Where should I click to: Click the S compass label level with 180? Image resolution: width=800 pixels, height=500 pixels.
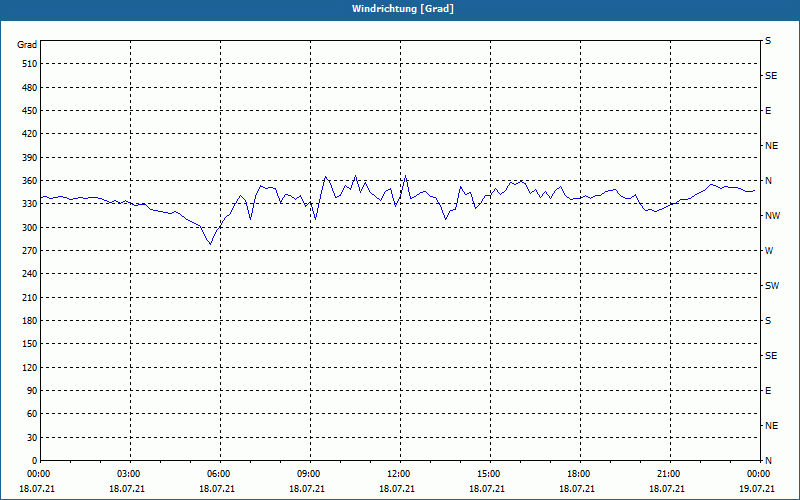point(768,321)
